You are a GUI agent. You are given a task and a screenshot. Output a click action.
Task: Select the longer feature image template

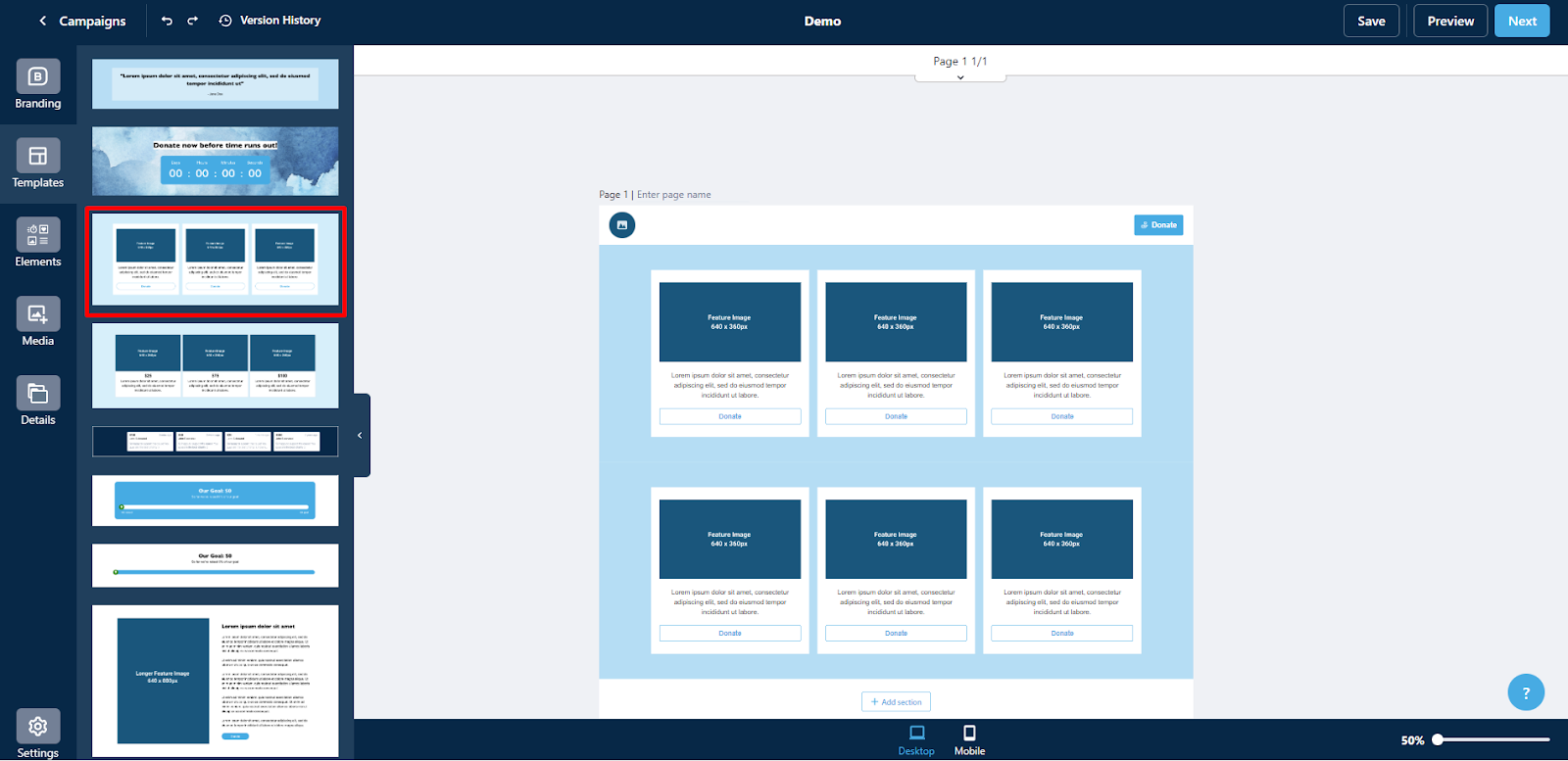click(216, 681)
